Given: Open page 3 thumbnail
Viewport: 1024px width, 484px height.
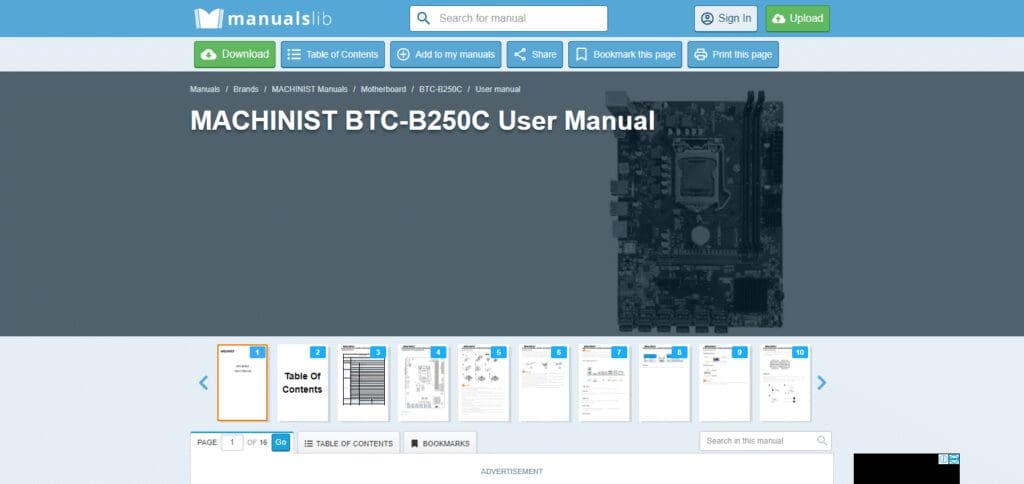Looking at the screenshot, I should point(363,383).
